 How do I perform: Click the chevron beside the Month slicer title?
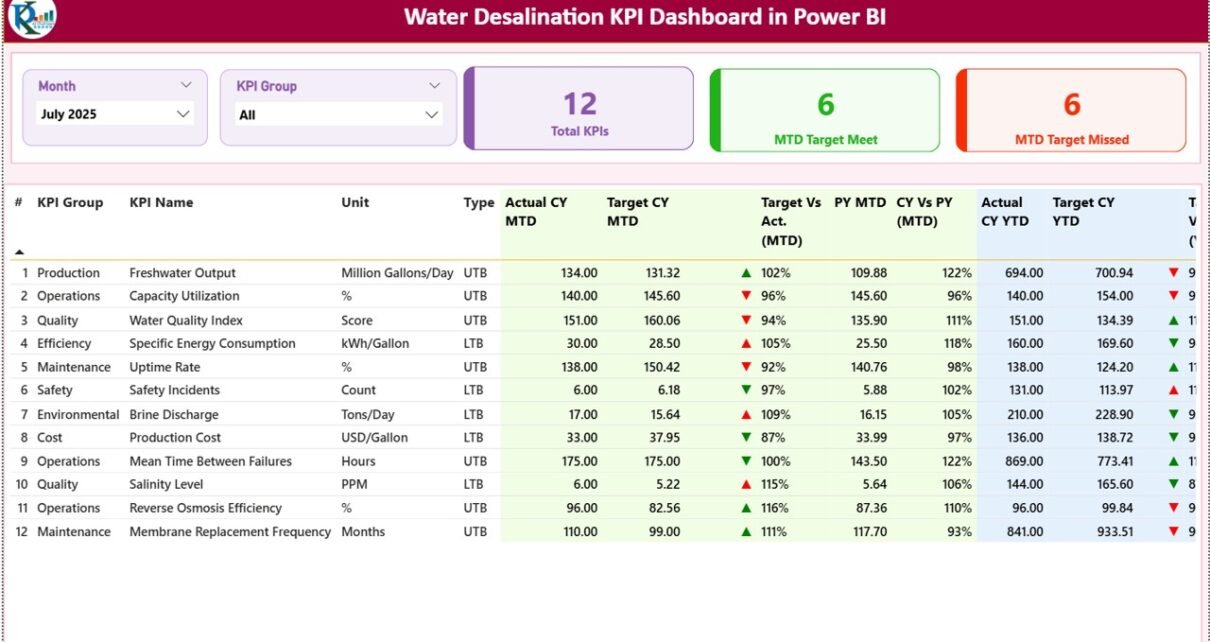[x=186, y=86]
